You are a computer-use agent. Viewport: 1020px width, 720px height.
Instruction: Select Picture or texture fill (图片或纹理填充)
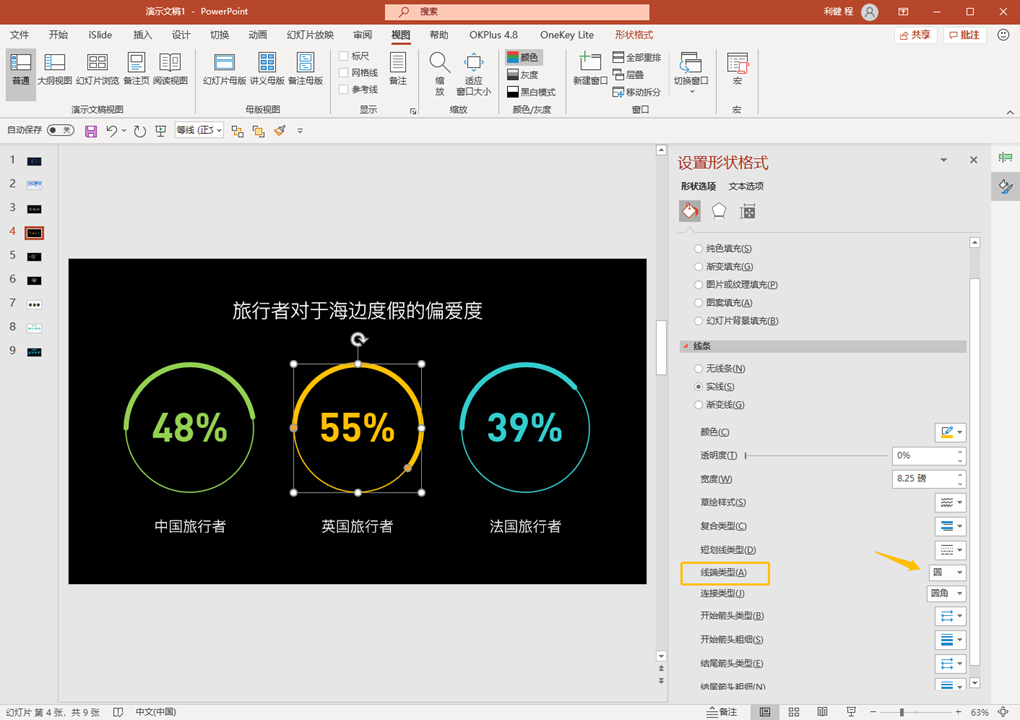tap(698, 284)
